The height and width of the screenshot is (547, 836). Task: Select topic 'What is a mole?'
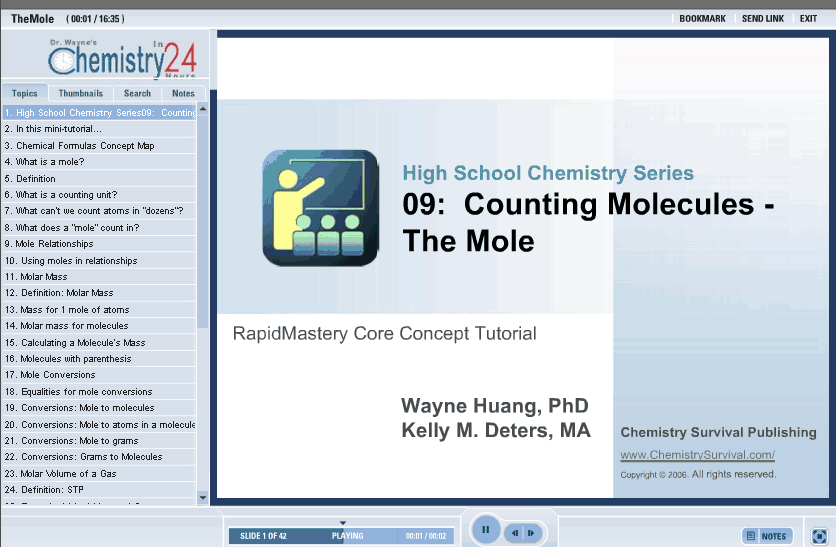click(x=50, y=162)
